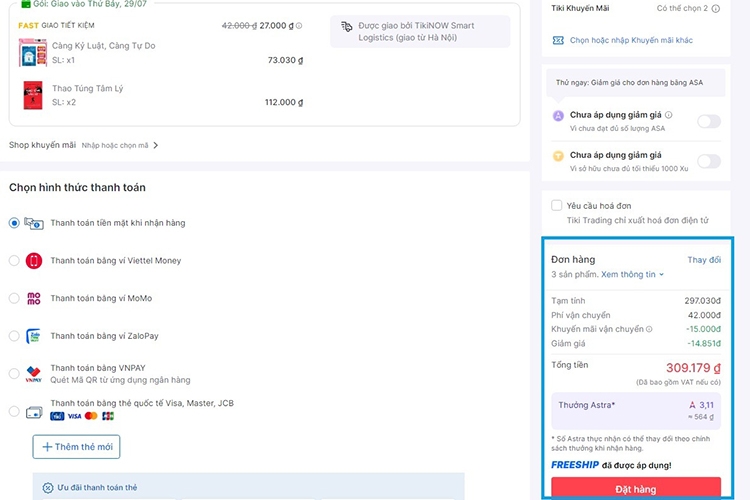Click the Tạm tính 297.030đ value
The height and width of the screenshot is (500, 750).
702,300
